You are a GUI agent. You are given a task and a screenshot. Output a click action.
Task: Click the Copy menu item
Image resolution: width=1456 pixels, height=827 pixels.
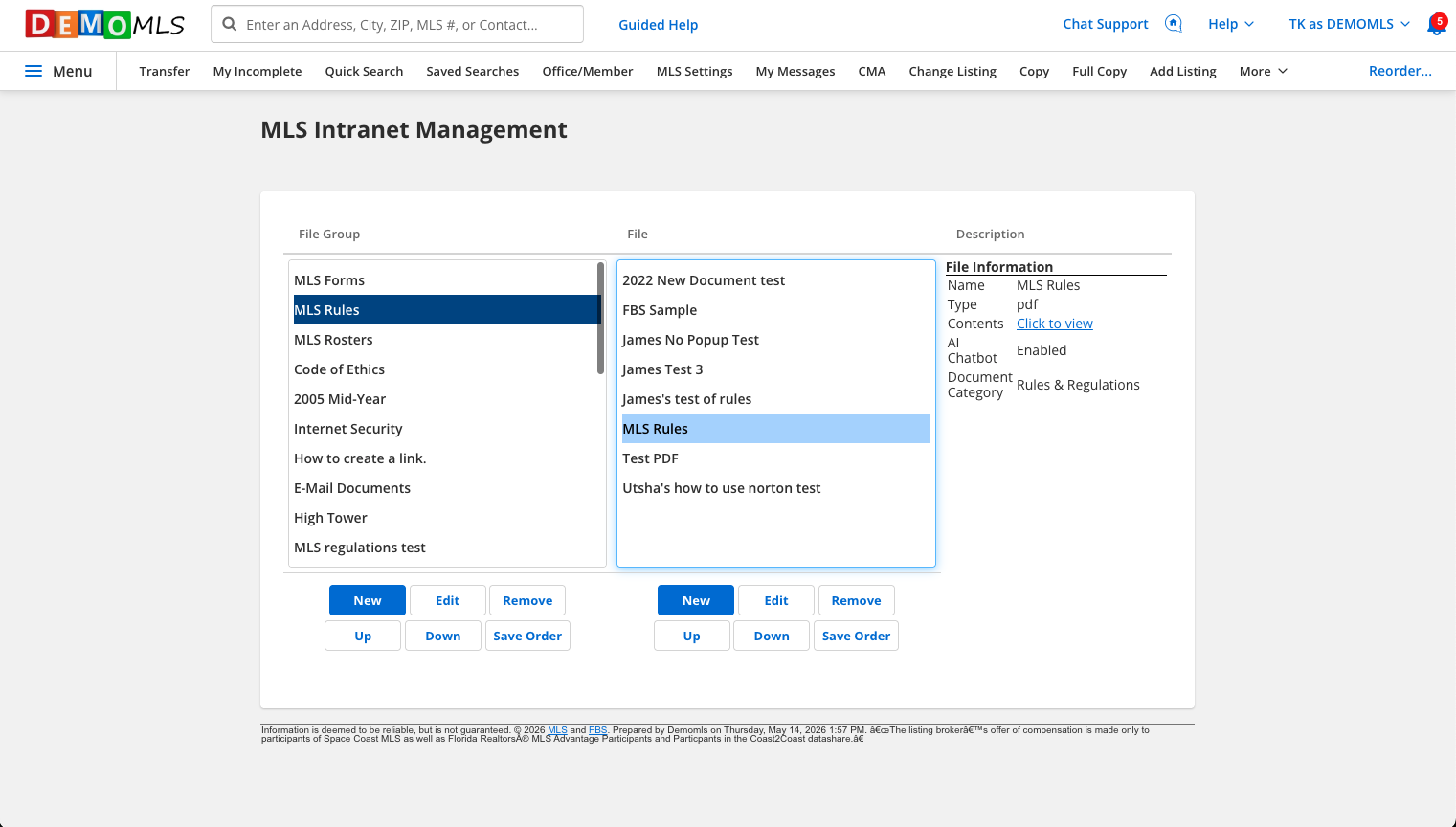tap(1035, 71)
